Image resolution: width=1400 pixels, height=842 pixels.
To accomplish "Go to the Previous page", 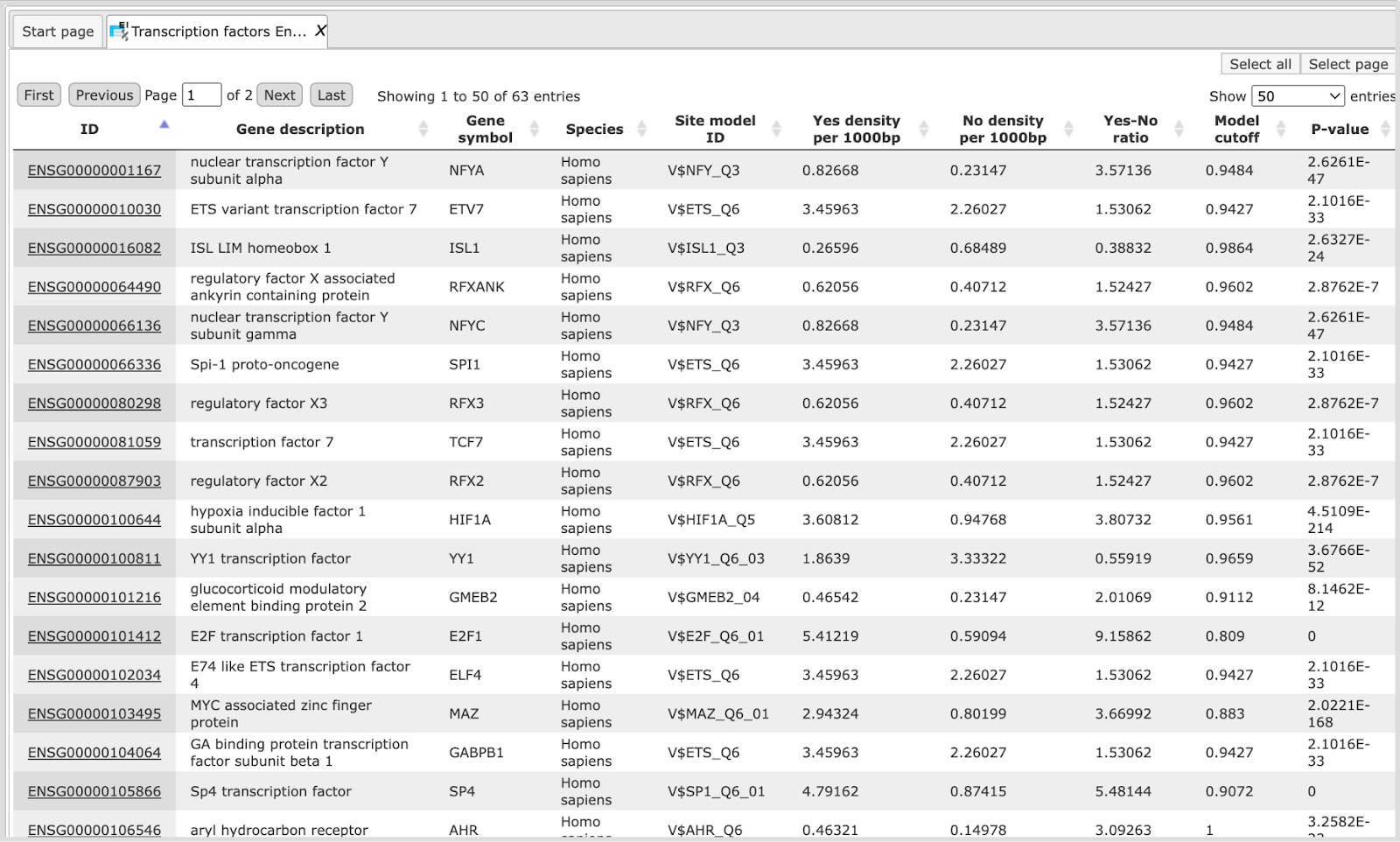I will tap(104, 95).
